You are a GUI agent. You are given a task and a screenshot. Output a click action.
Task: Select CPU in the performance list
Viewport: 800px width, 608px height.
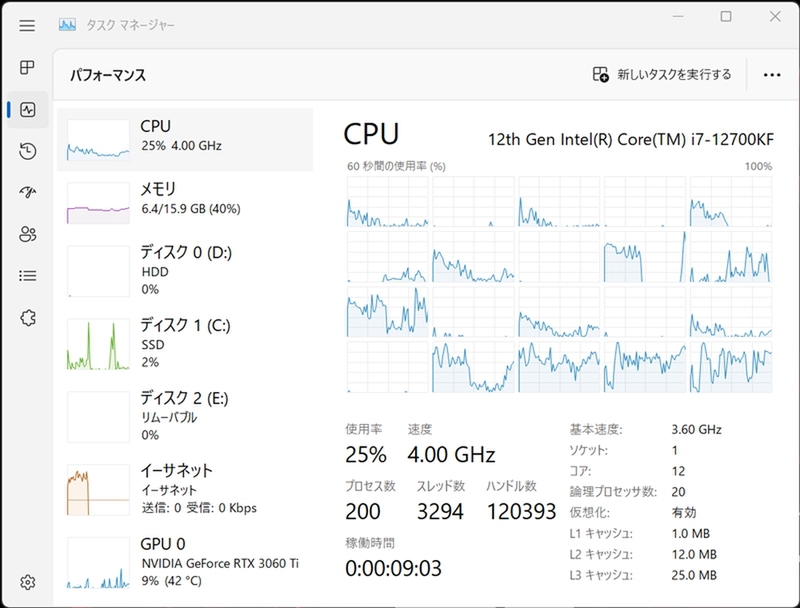coord(185,138)
